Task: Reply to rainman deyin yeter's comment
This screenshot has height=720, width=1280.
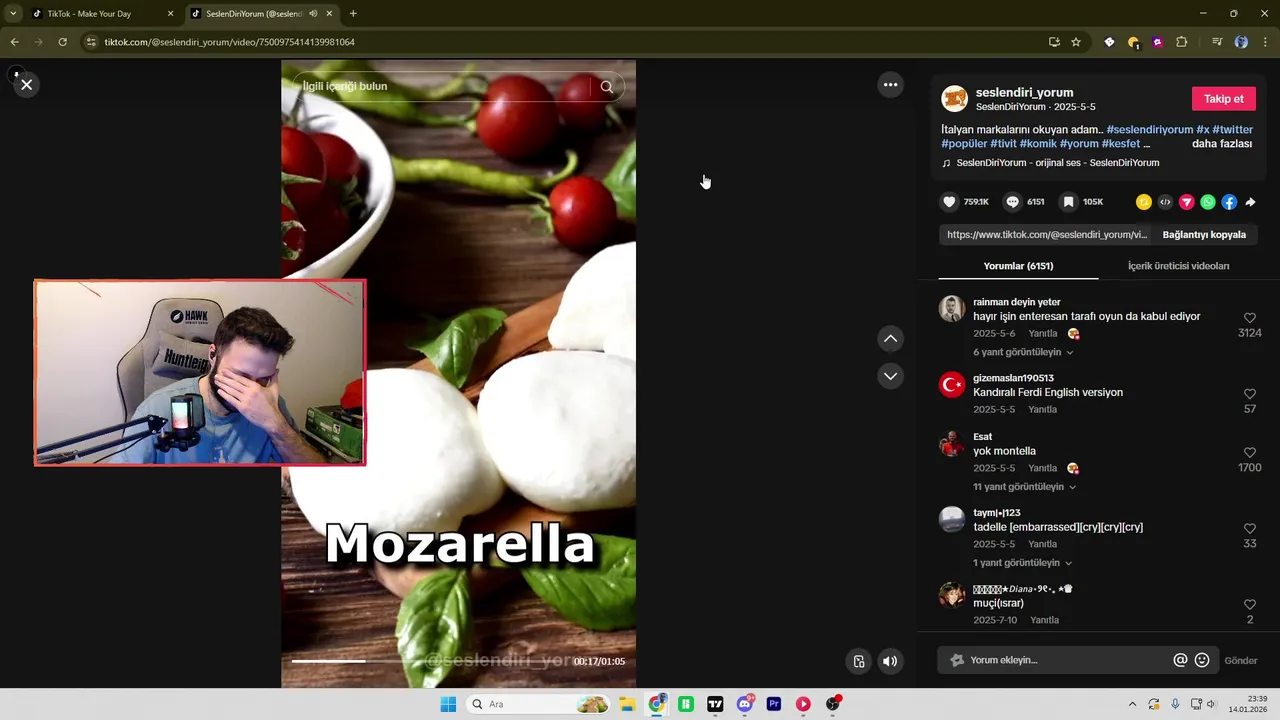Action: click(x=1043, y=334)
